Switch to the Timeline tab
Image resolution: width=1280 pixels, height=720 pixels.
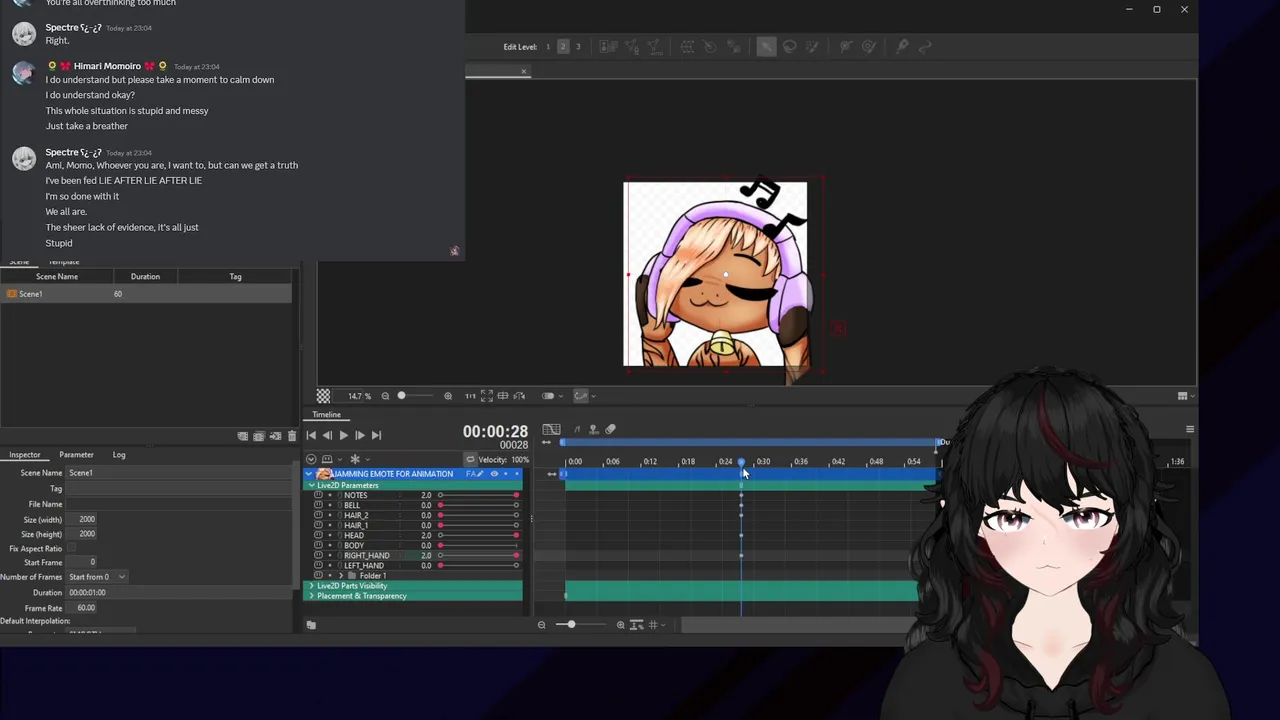(326, 415)
